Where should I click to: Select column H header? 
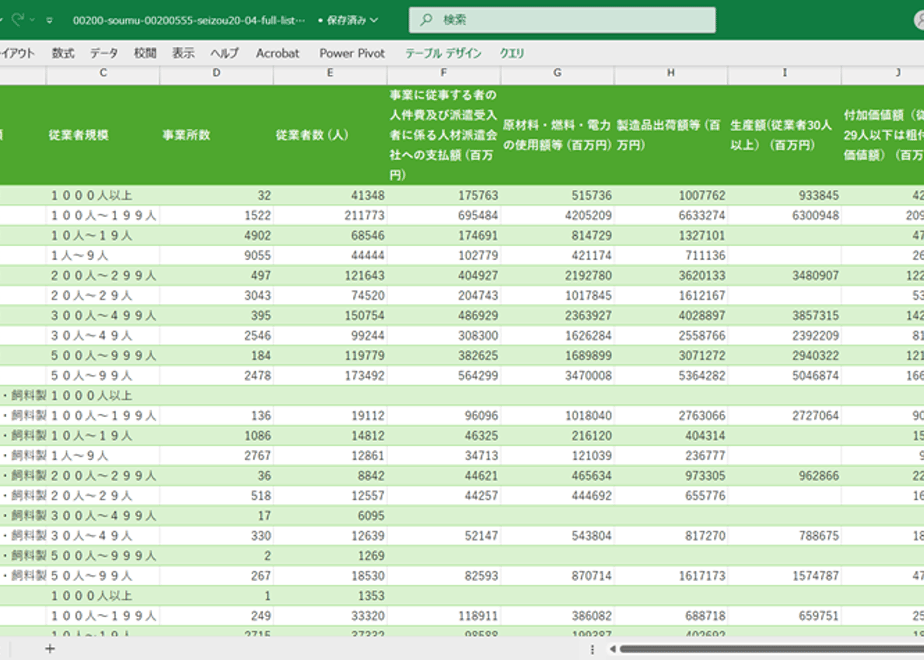pos(671,73)
